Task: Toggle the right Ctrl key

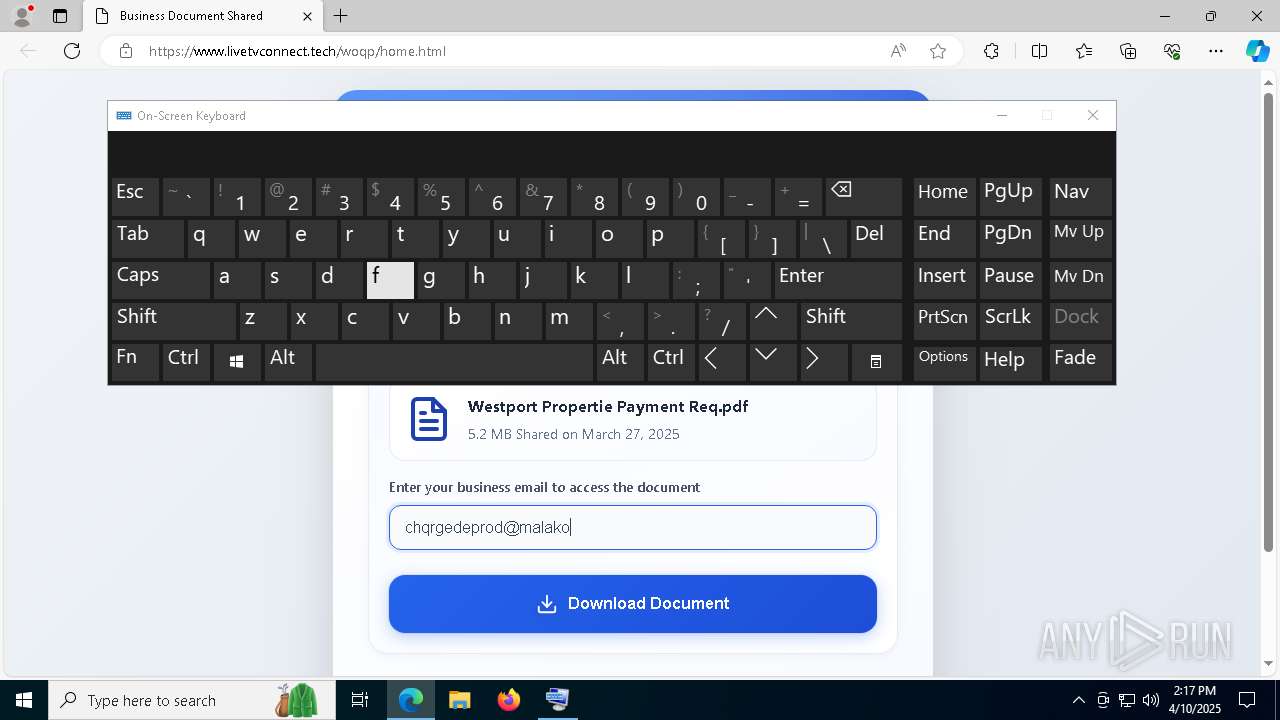Action: point(671,362)
